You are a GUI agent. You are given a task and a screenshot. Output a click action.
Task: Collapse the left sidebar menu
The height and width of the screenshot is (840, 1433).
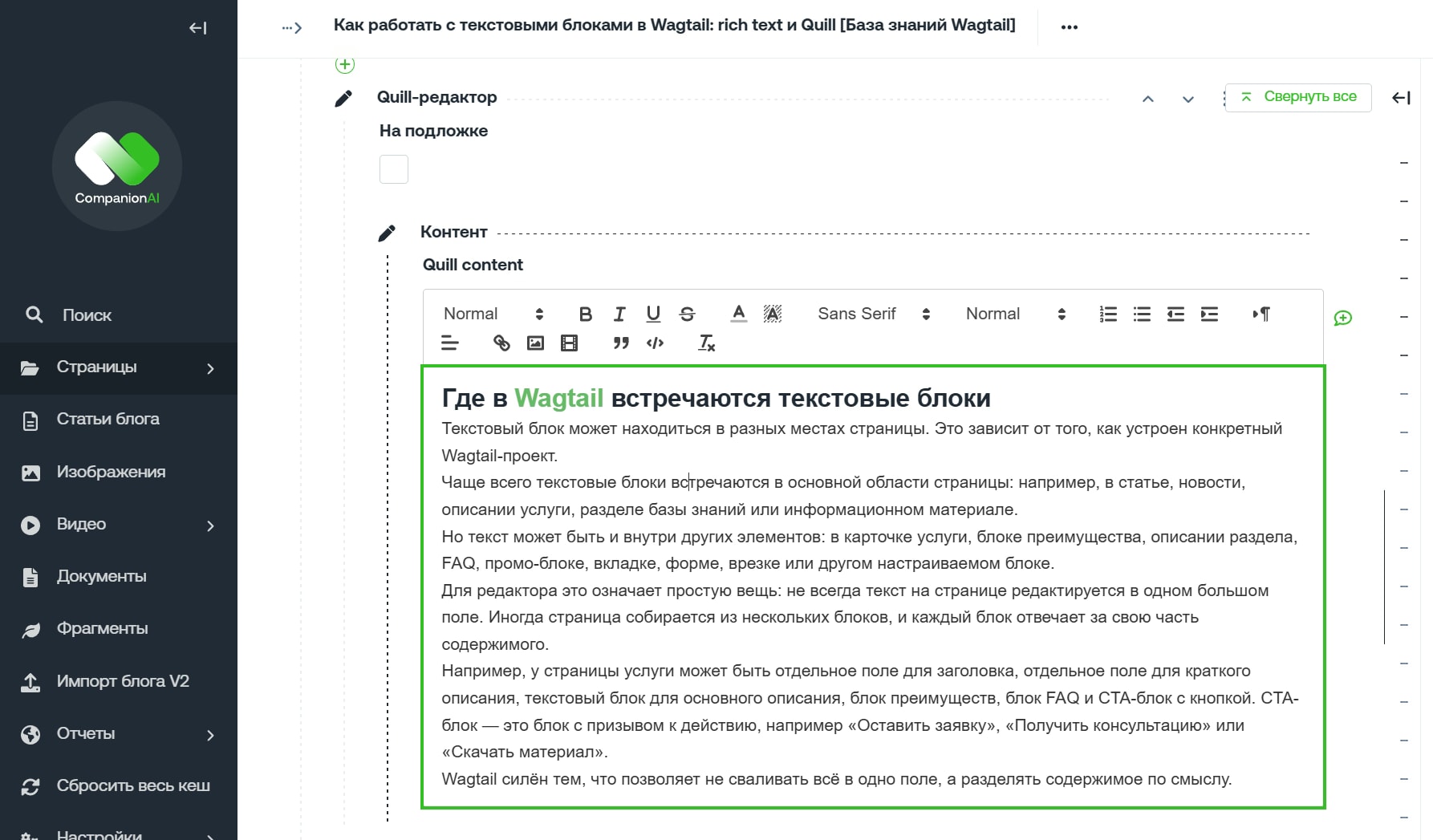point(197,28)
